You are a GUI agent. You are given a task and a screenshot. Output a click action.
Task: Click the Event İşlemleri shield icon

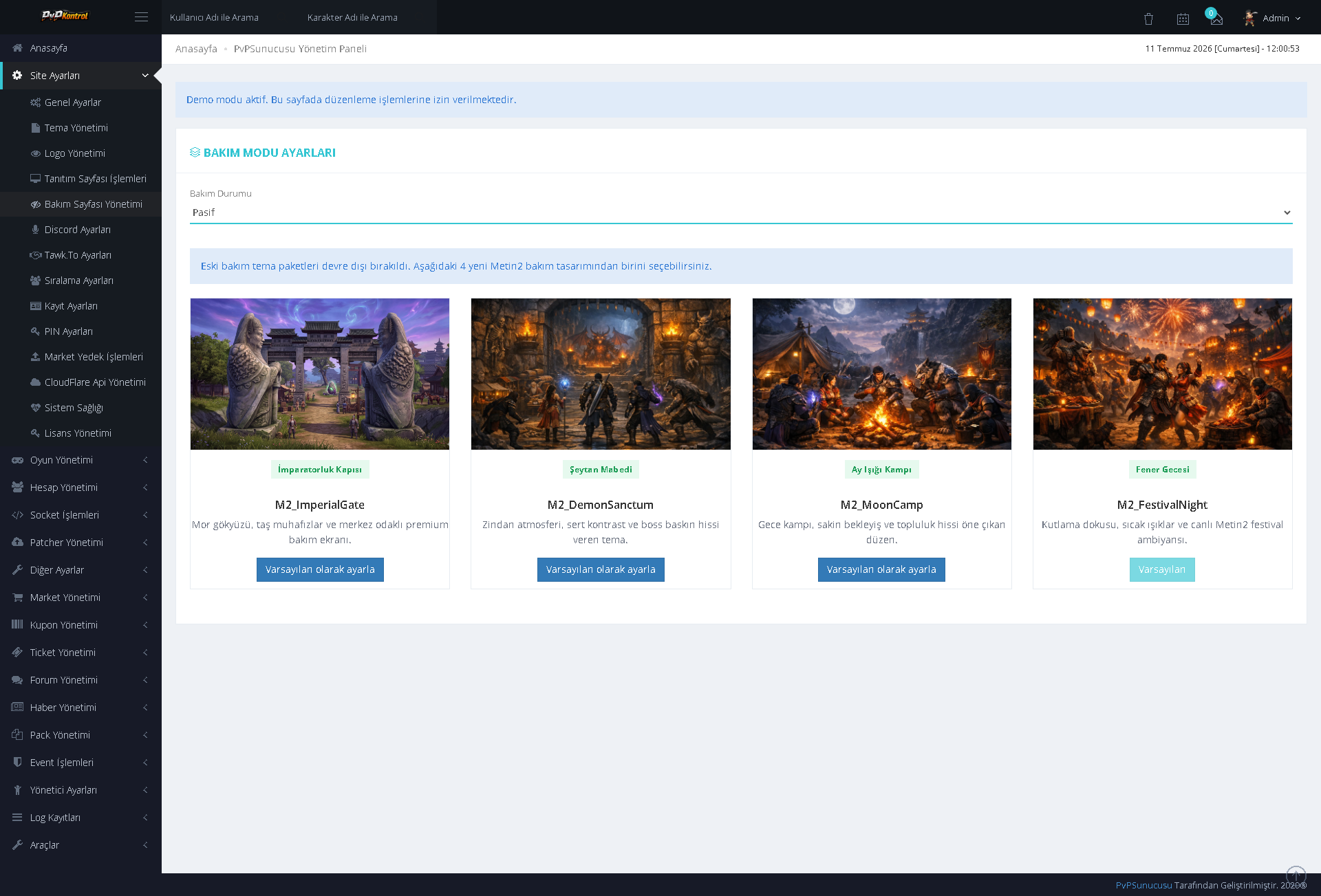17,763
